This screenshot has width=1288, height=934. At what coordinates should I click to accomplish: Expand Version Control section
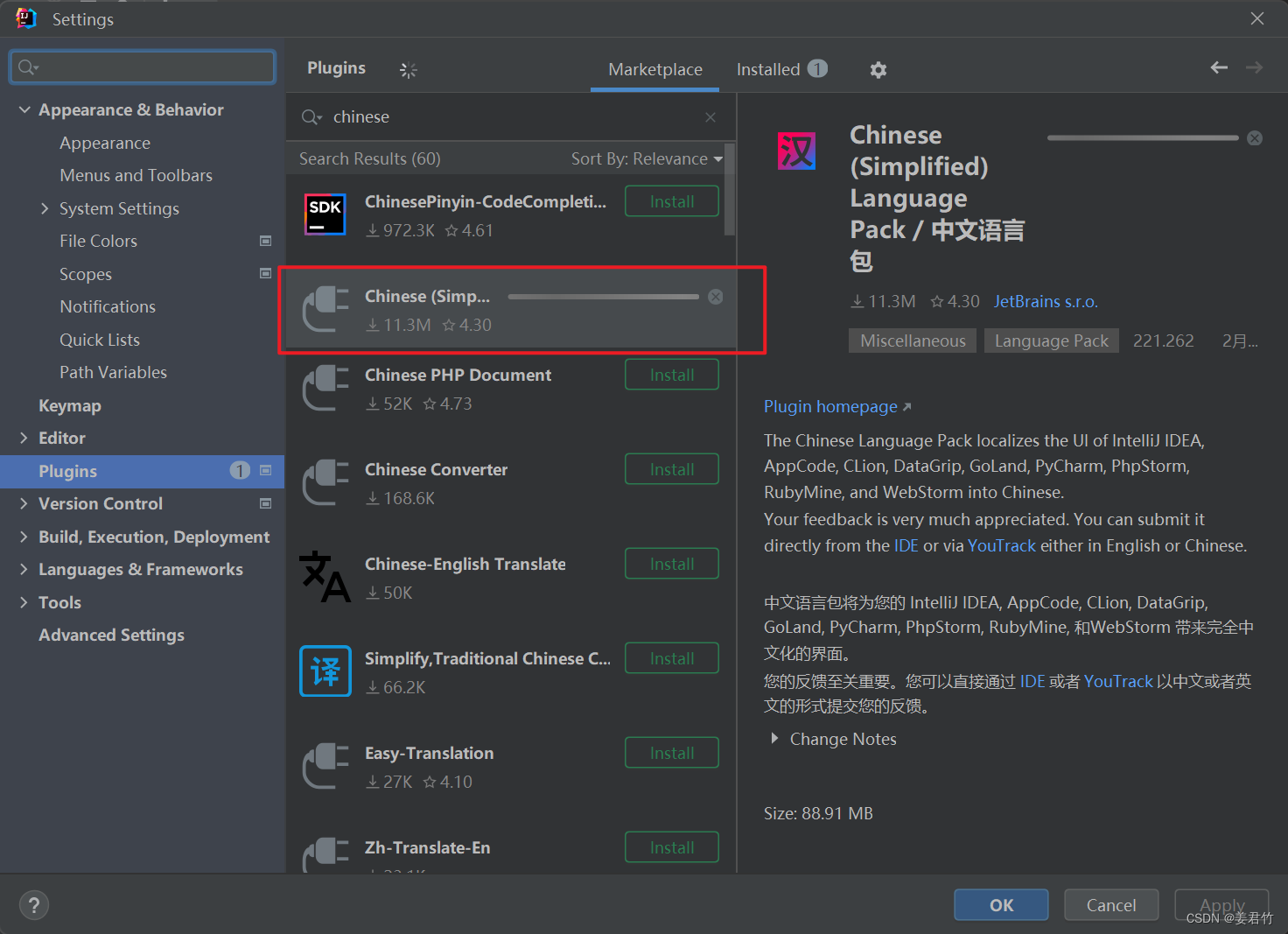tap(24, 503)
